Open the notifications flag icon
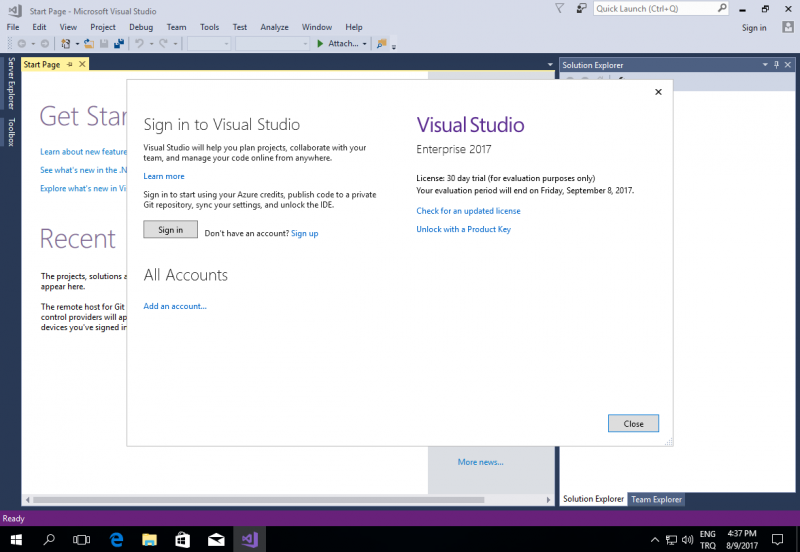This screenshot has width=800, height=552. (x=560, y=8)
